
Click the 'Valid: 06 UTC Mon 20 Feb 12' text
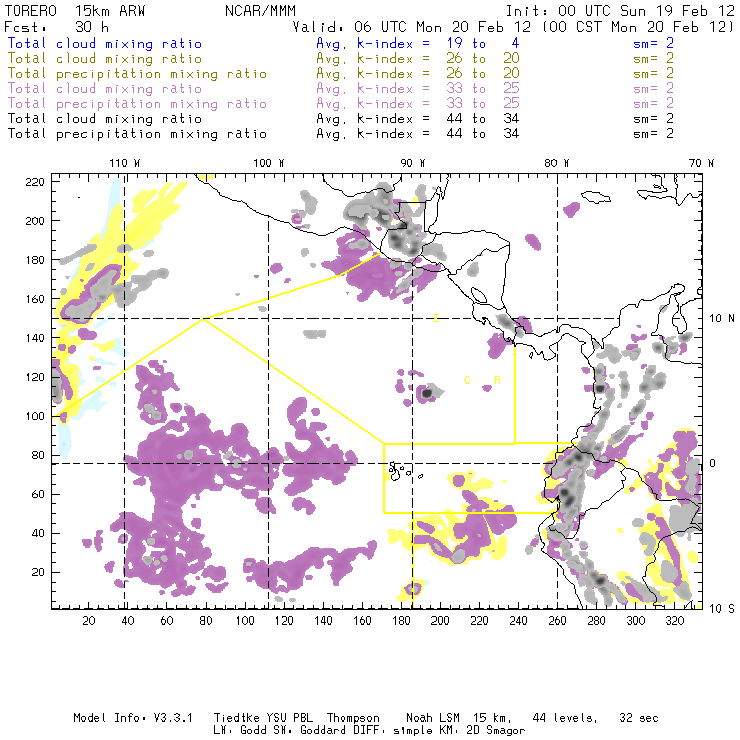click(412, 27)
